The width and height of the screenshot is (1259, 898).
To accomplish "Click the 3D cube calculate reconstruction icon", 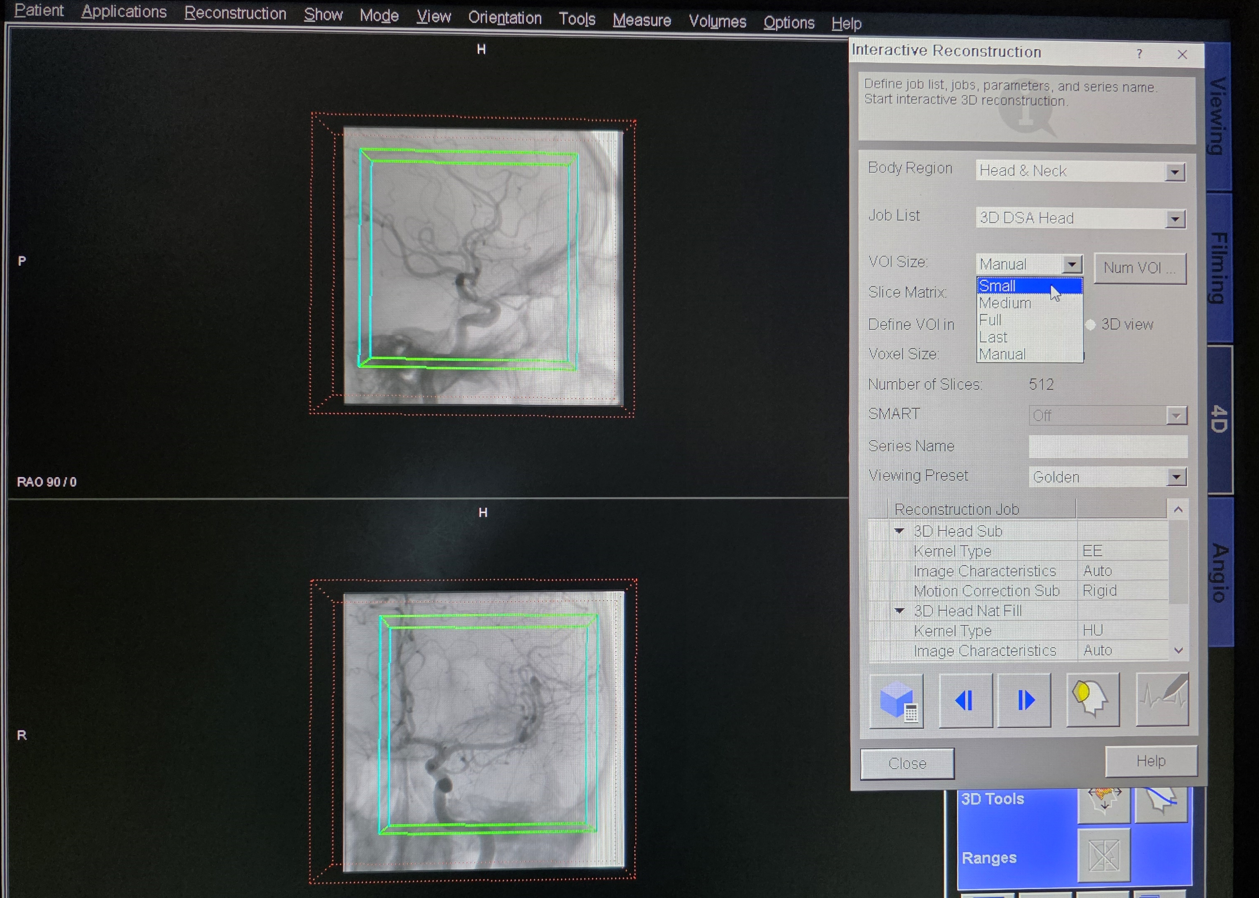I will point(897,700).
